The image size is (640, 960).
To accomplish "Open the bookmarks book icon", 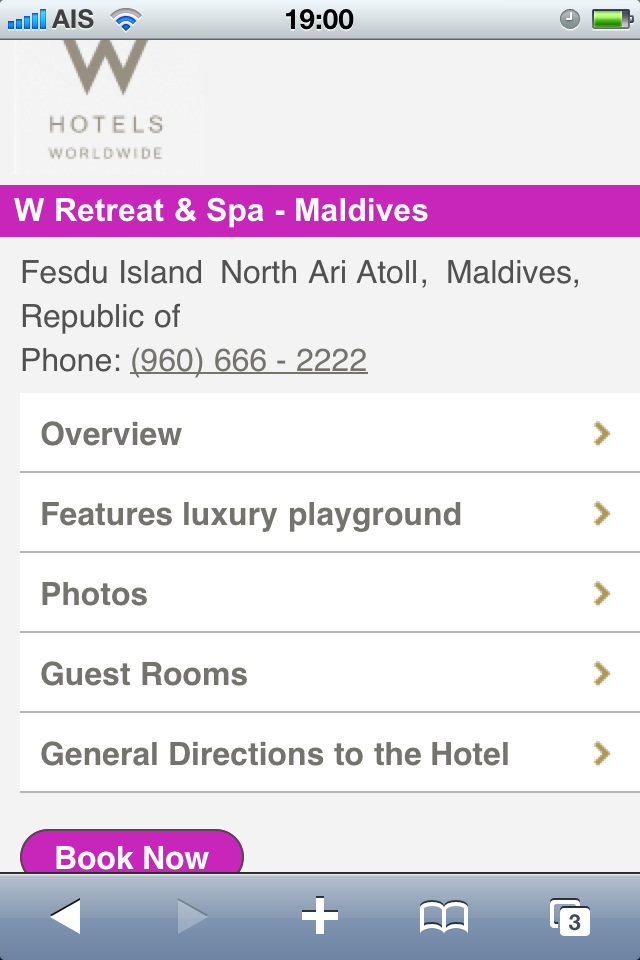I will (x=444, y=916).
